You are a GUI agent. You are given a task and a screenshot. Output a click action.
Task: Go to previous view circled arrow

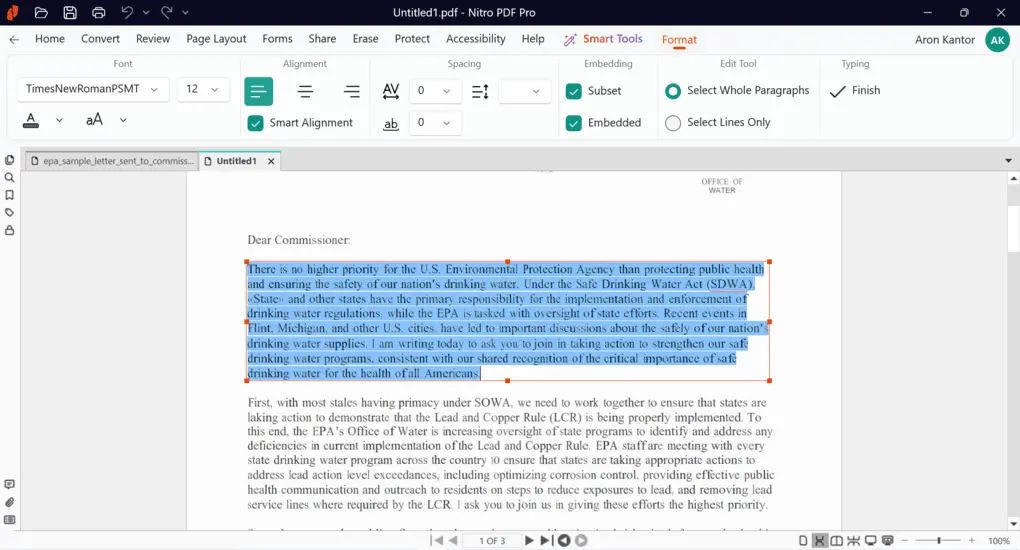coord(564,540)
